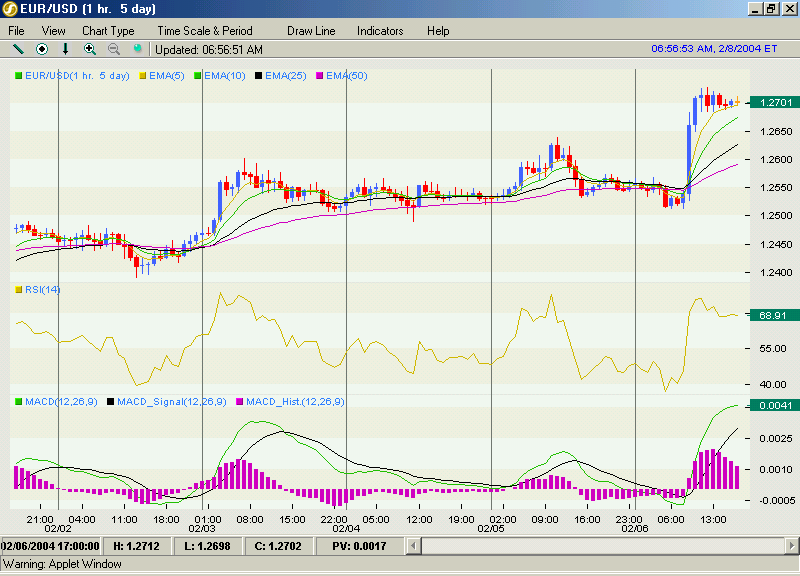The image size is (800, 576).
Task: Open the Draw Line menu
Action: click(x=311, y=31)
